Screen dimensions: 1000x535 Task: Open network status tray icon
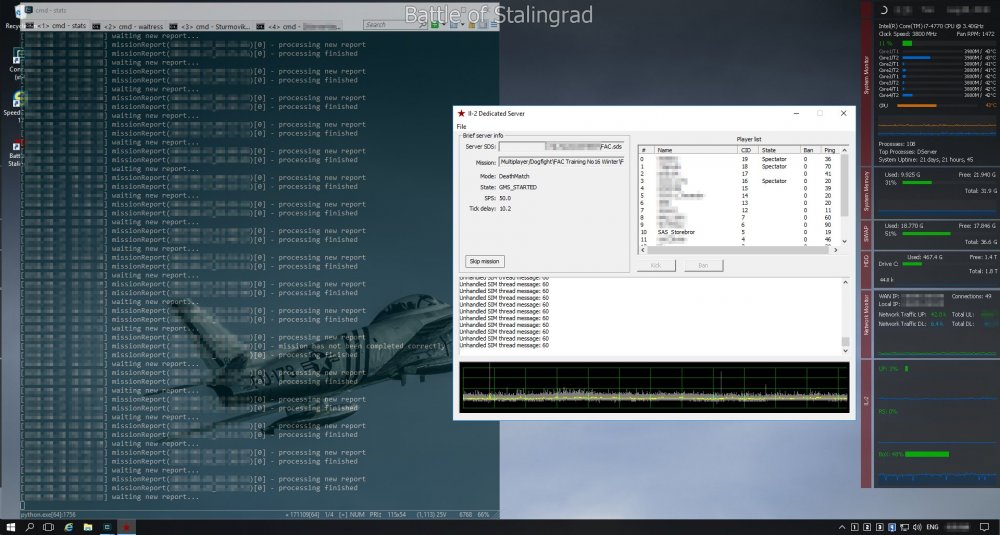click(905, 527)
